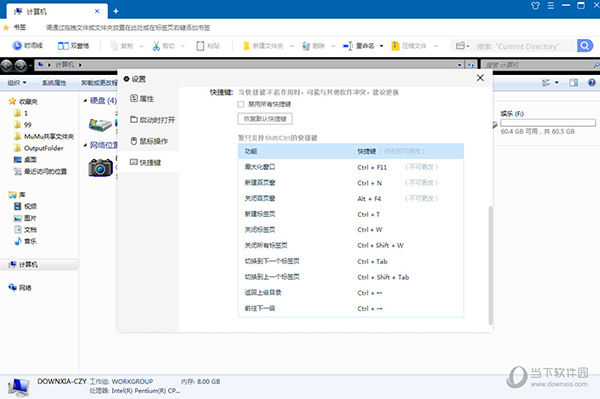Open the 时间线 timeline tool
This screenshot has height=399, width=600.
[x=27, y=46]
